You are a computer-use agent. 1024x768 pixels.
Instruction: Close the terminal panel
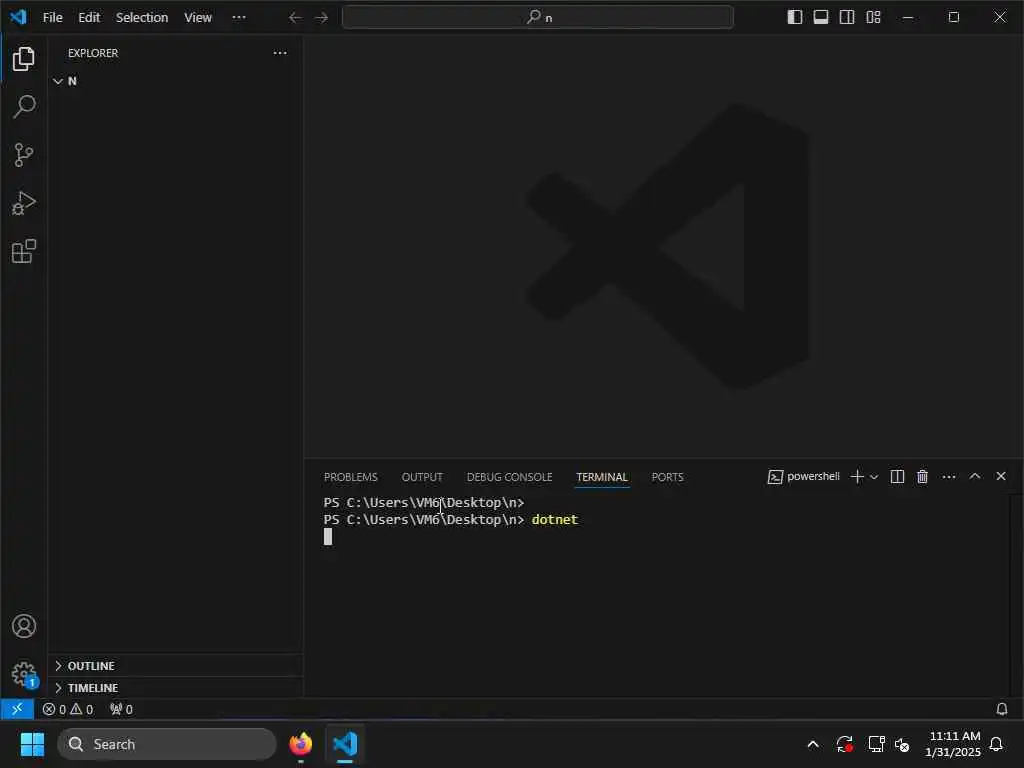[x=1000, y=476]
